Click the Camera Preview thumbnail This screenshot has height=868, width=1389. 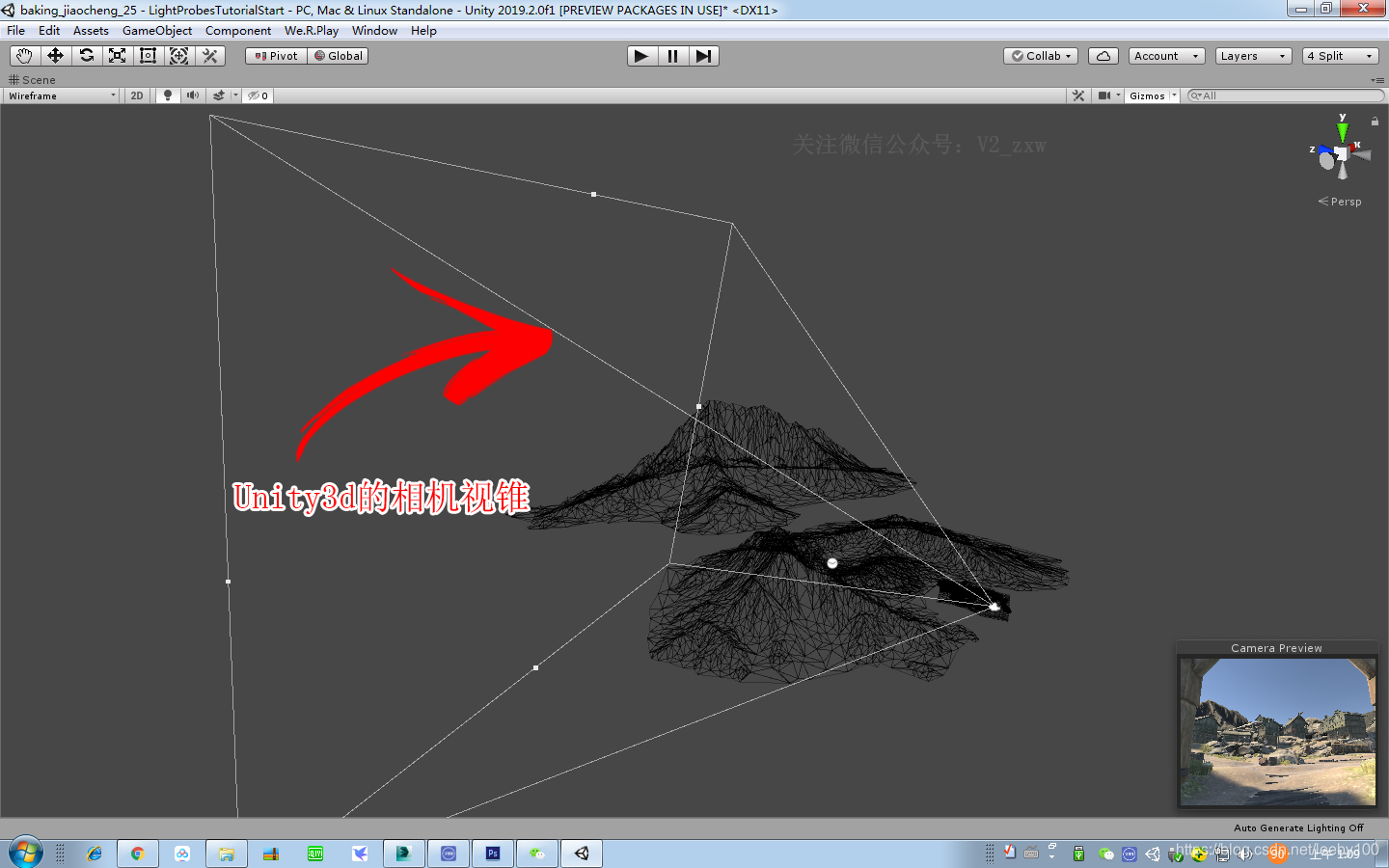[x=1278, y=732]
